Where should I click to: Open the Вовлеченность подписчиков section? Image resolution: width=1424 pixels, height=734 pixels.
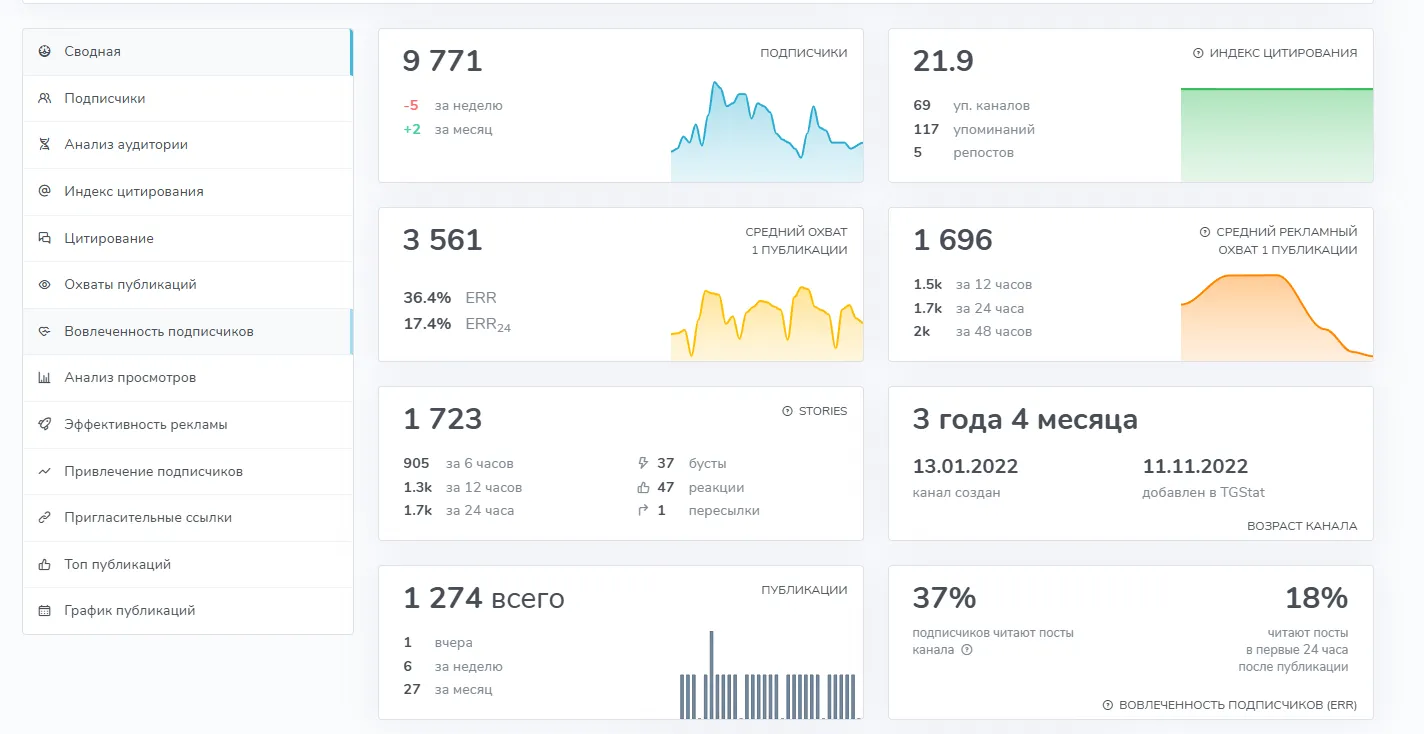tap(188, 331)
